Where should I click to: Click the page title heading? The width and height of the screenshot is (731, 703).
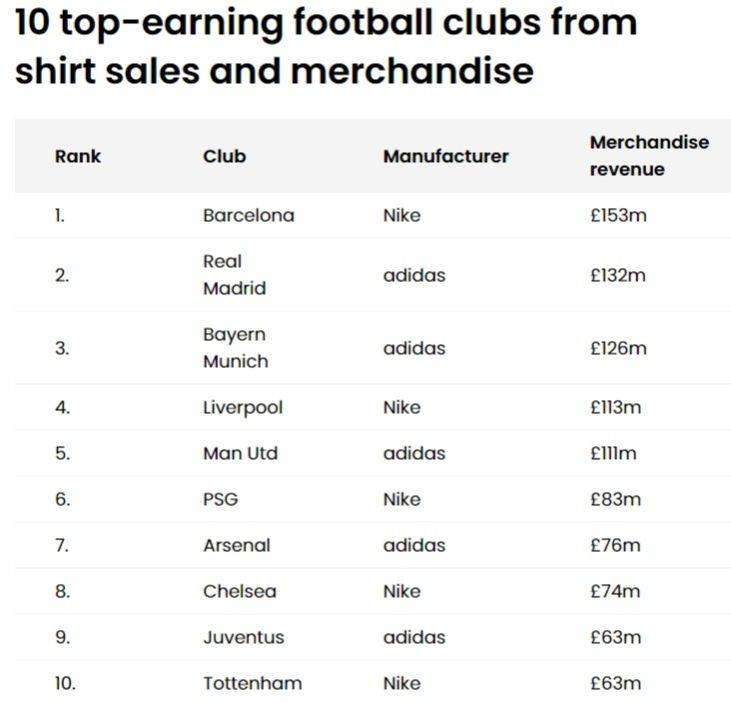325,46
